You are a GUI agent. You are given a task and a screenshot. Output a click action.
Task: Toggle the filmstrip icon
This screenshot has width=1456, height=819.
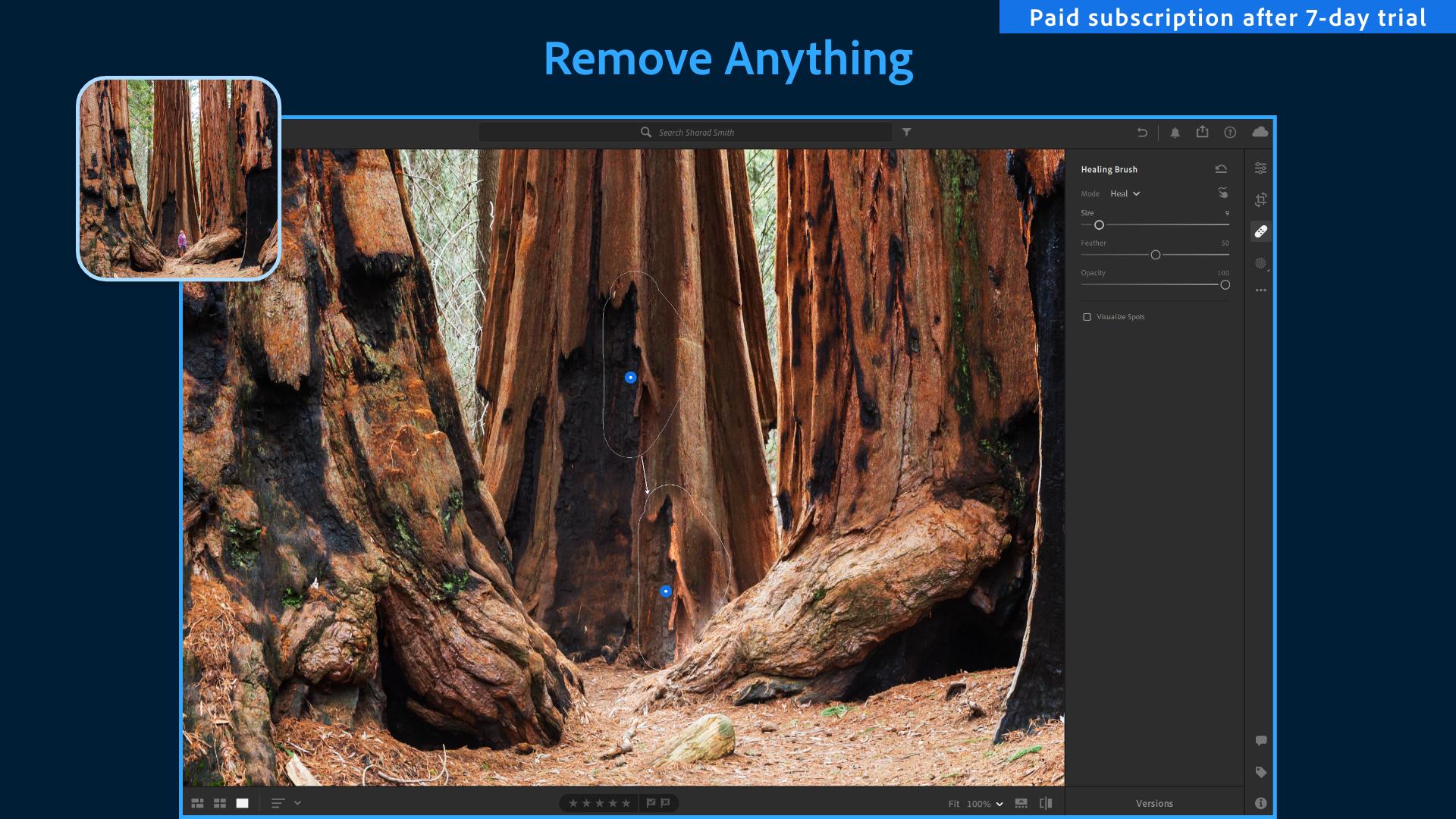click(1021, 803)
